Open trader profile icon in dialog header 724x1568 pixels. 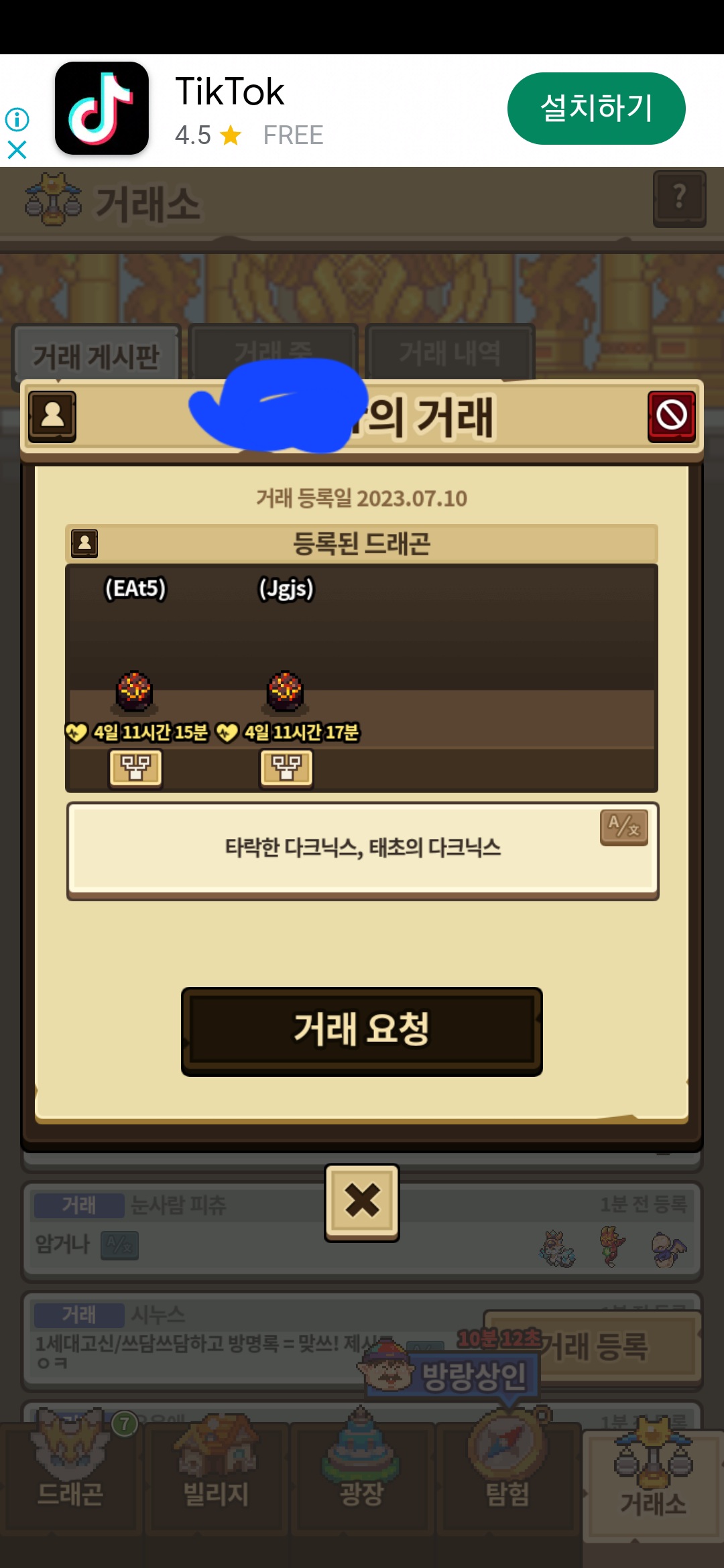pyautogui.click(x=52, y=416)
